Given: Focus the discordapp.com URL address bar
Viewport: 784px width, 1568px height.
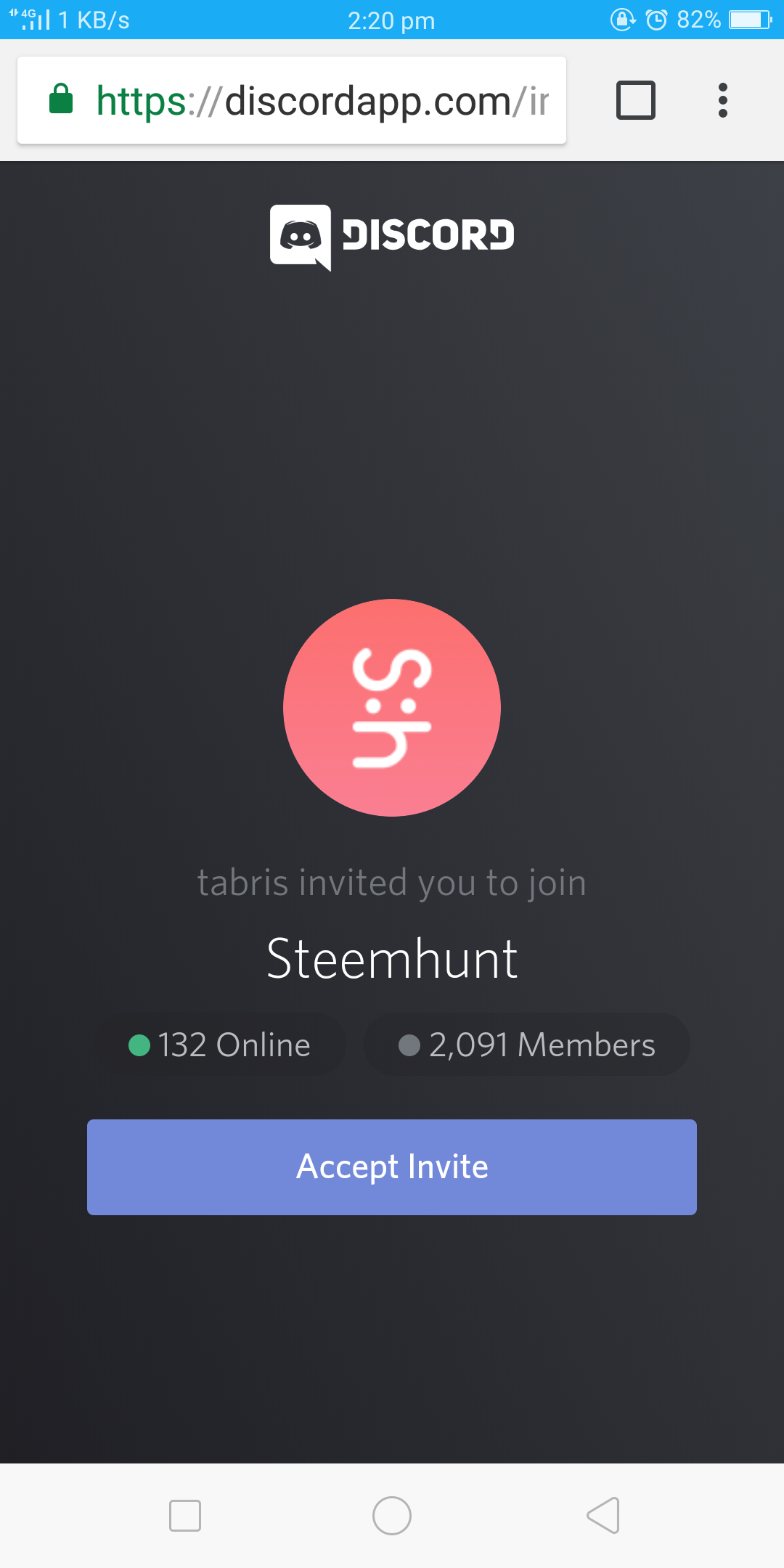Looking at the screenshot, I should pos(292,100).
